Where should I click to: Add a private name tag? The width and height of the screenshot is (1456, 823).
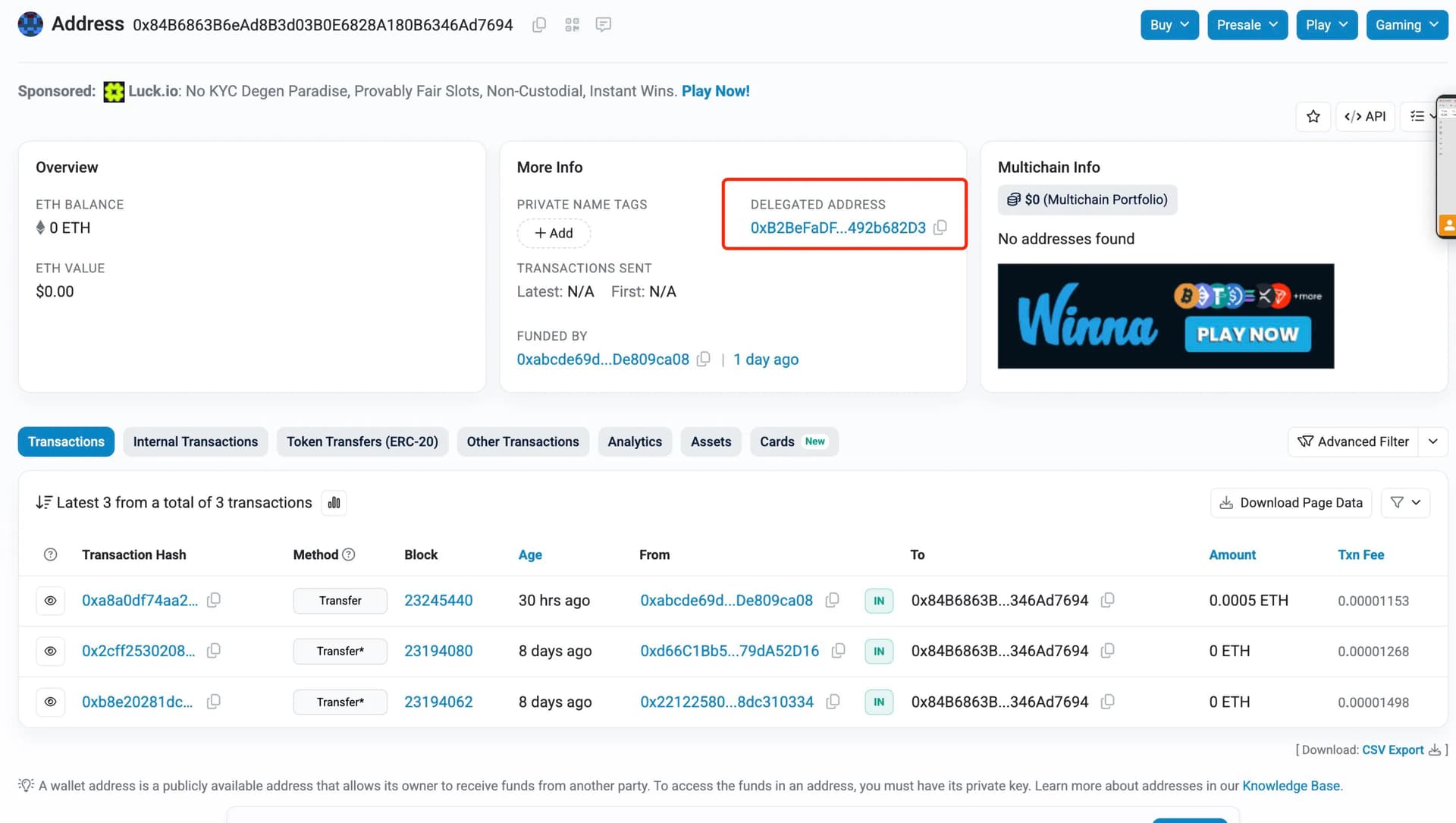pyautogui.click(x=554, y=233)
